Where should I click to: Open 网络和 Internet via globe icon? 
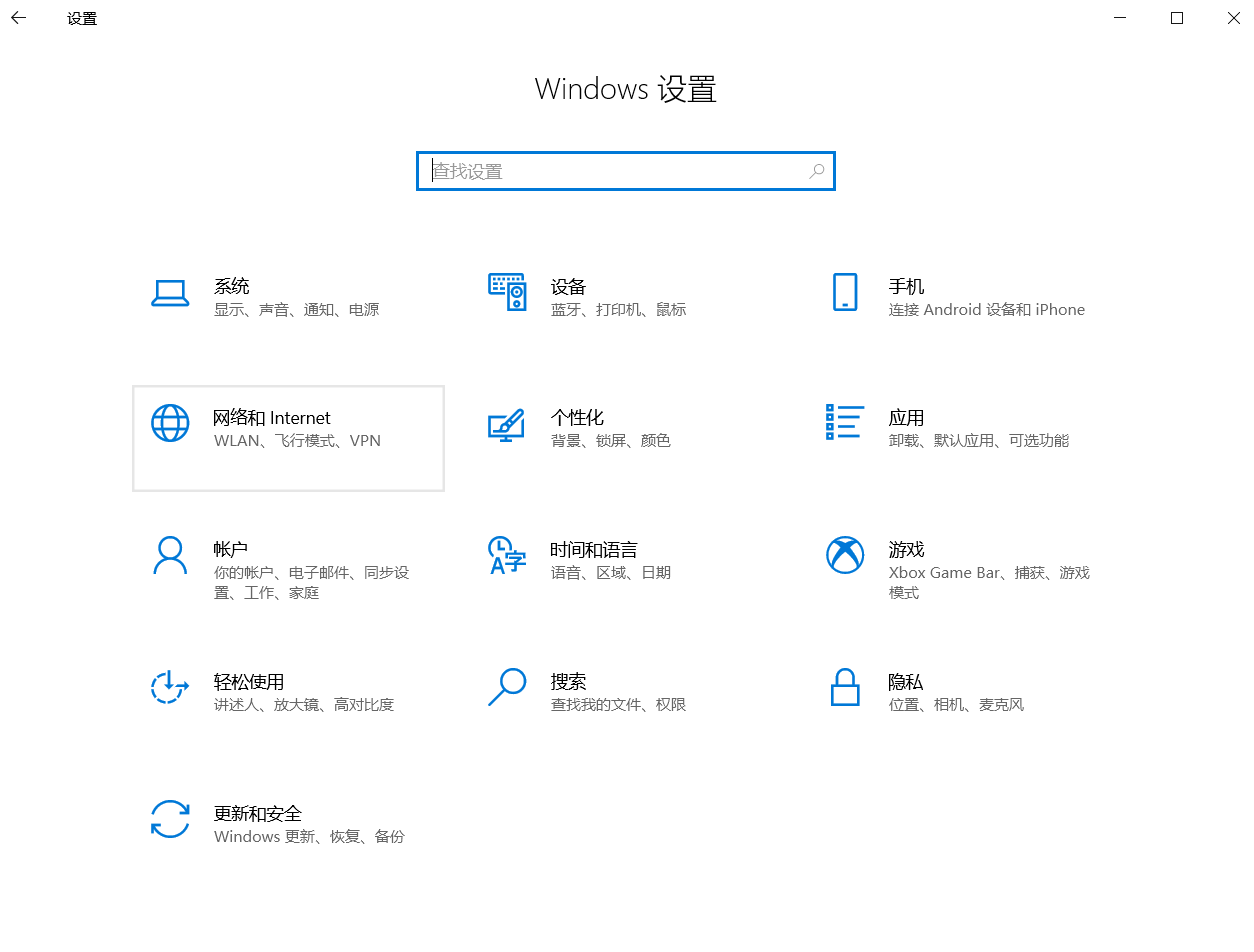pos(170,423)
